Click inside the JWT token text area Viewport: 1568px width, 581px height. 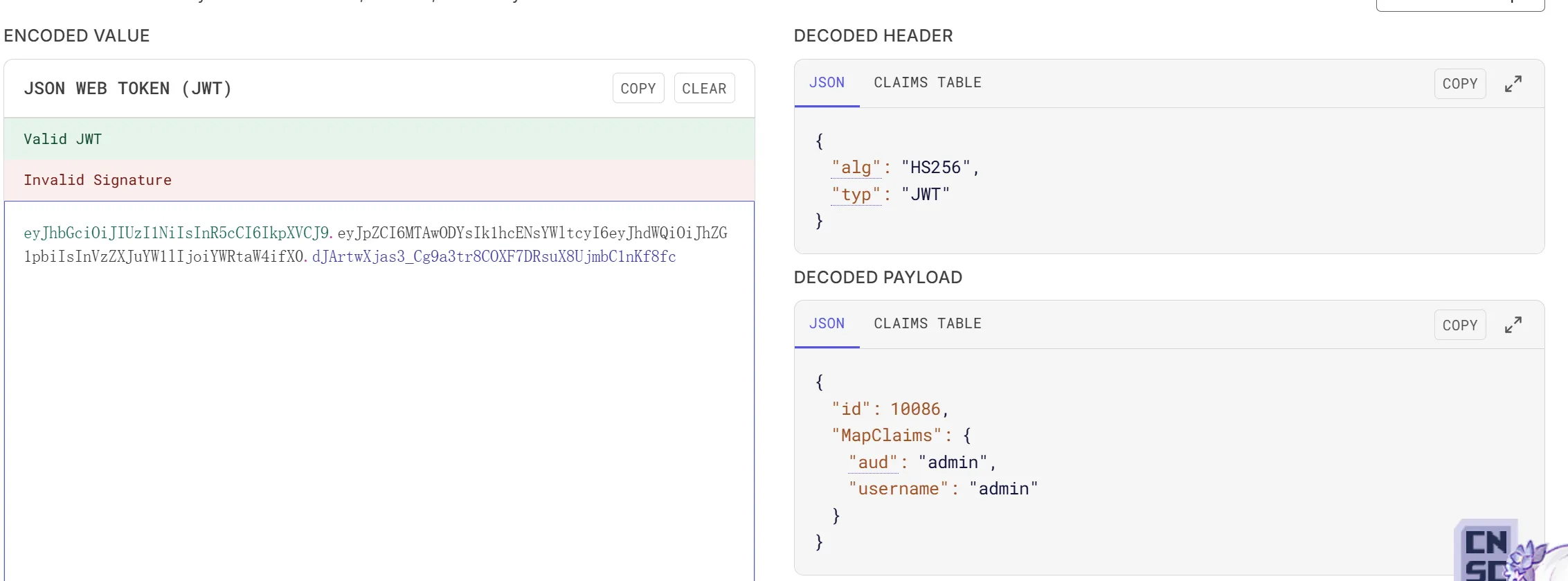click(379, 391)
